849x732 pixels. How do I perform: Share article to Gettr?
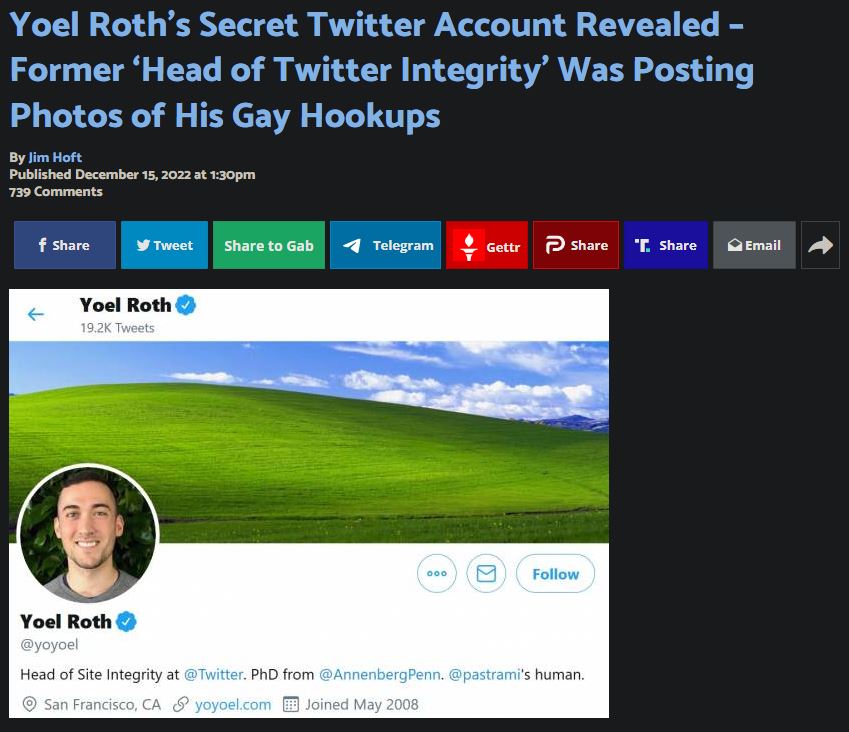tap(486, 245)
